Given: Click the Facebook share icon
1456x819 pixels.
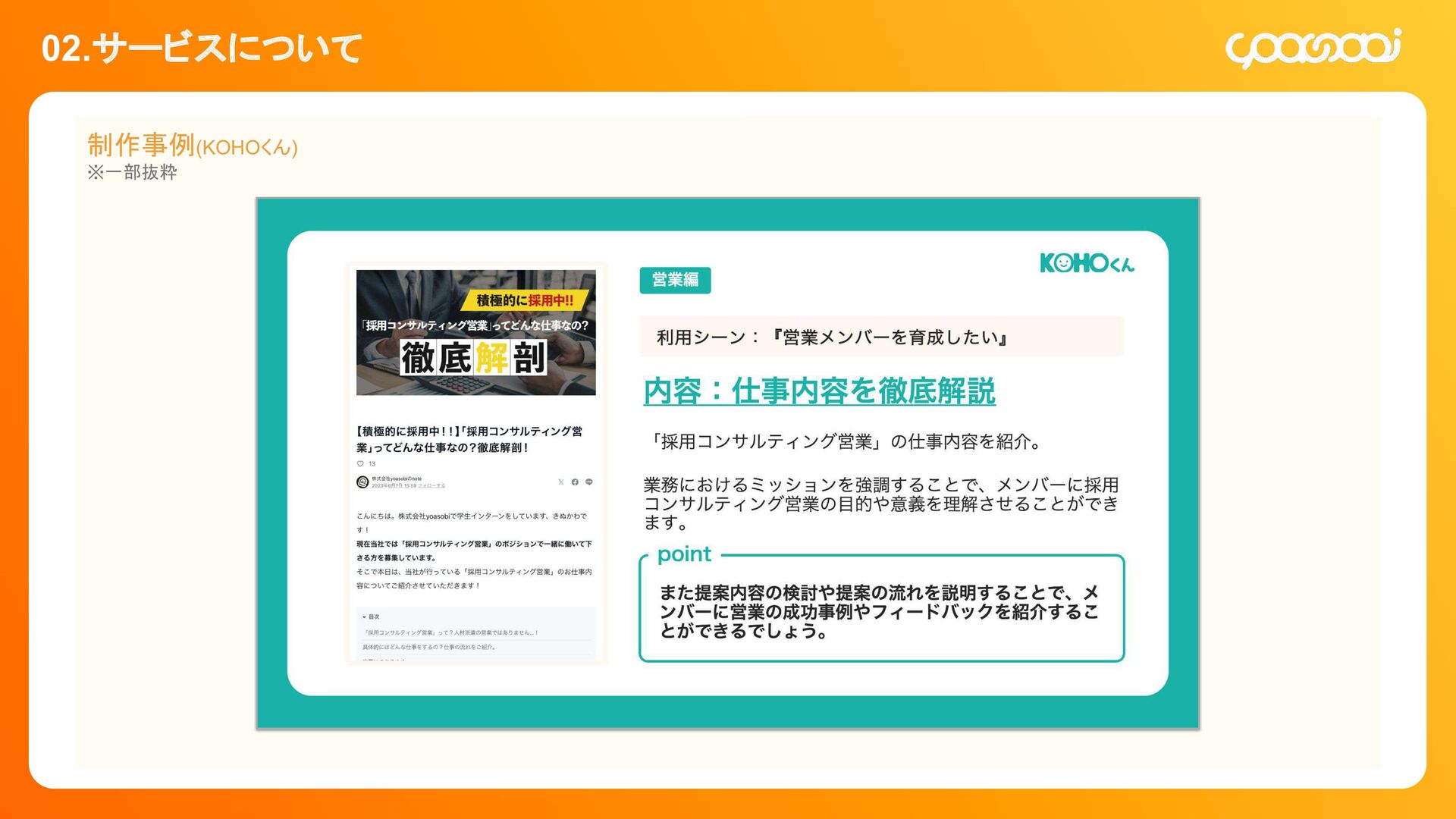Looking at the screenshot, I should tap(575, 482).
